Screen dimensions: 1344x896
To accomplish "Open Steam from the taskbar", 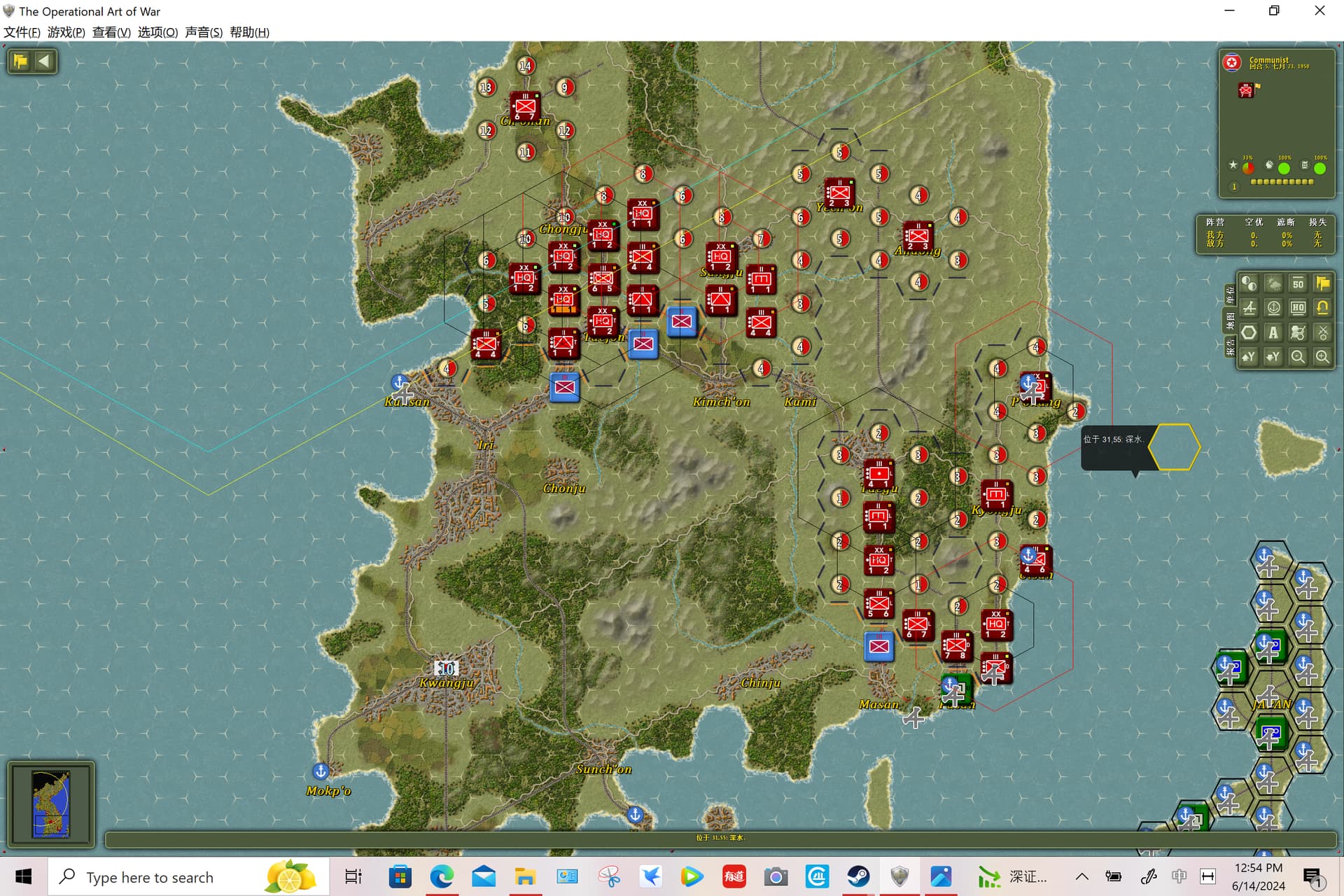I will pos(858,876).
